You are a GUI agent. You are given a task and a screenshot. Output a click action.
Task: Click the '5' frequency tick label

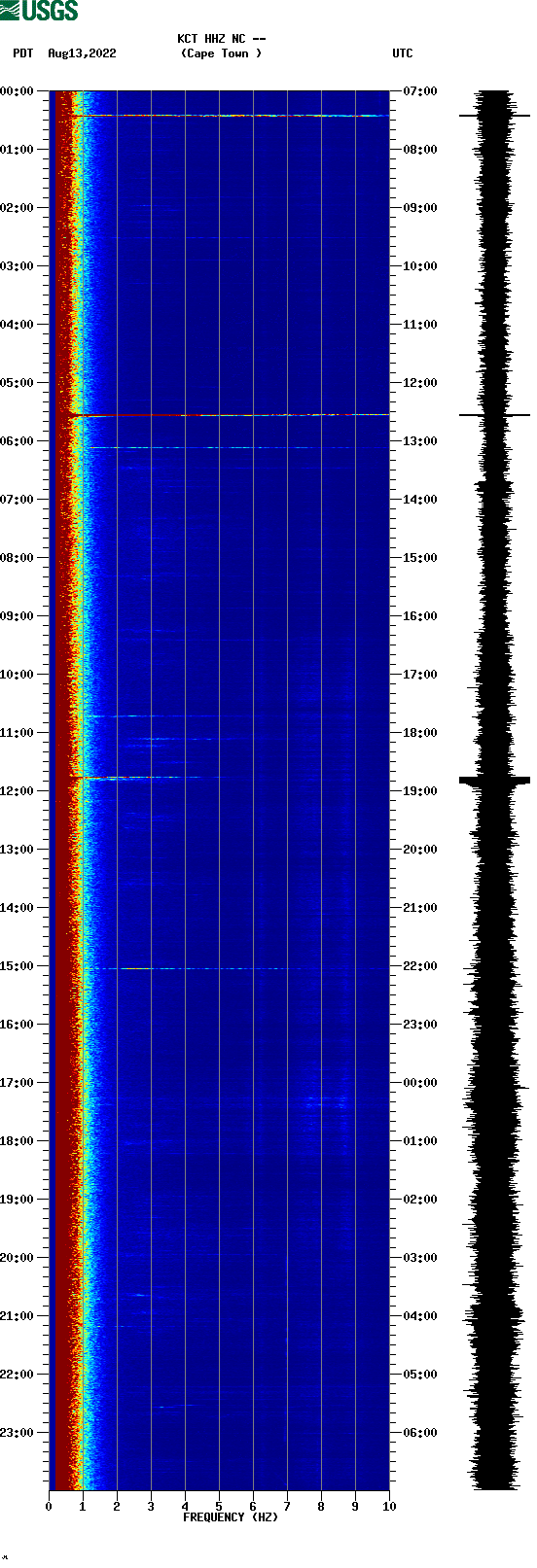(219, 1507)
